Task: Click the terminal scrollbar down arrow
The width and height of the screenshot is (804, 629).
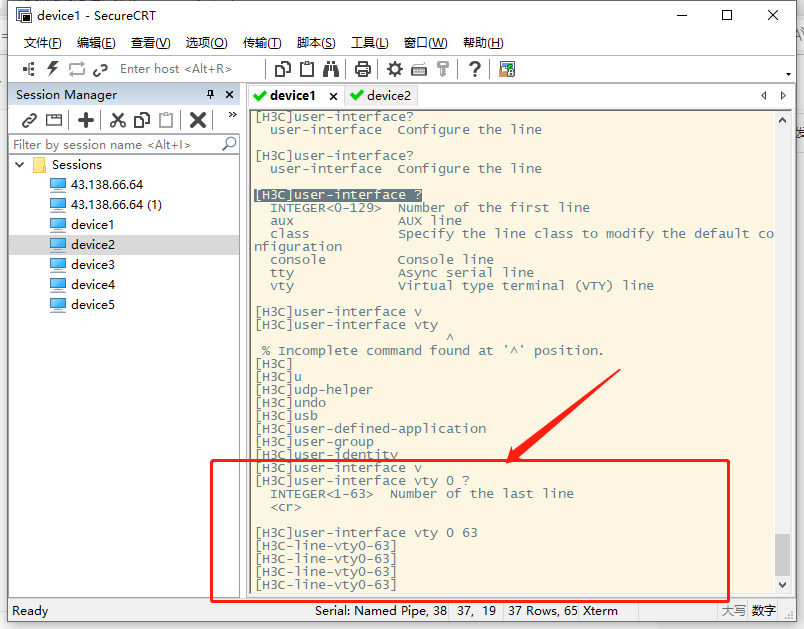Action: click(x=782, y=584)
